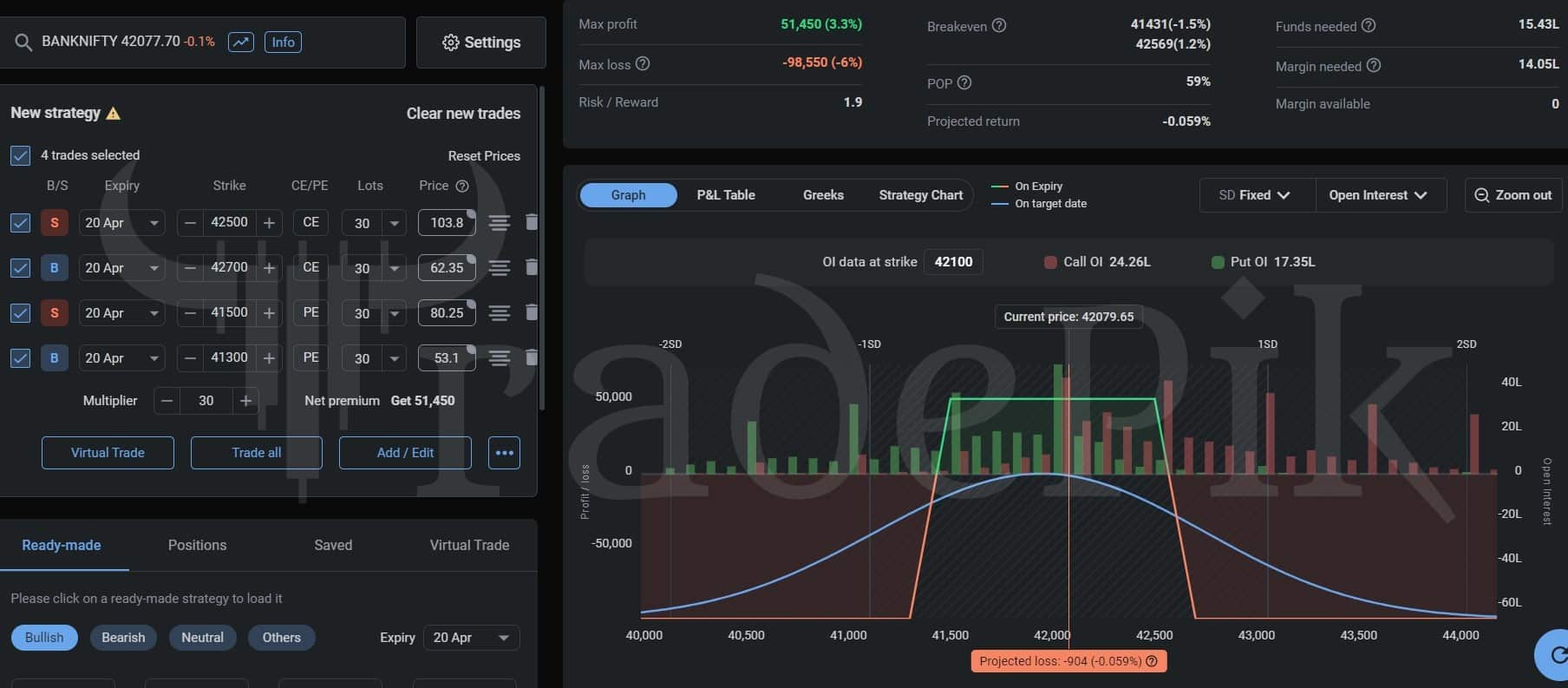
Task: Open the Greeks tab
Action: point(823,195)
